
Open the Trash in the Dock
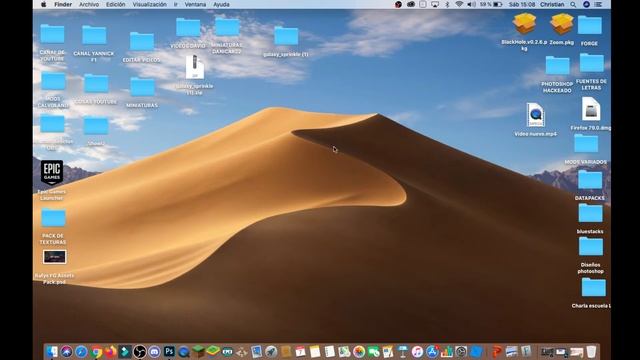pyautogui.click(x=591, y=351)
